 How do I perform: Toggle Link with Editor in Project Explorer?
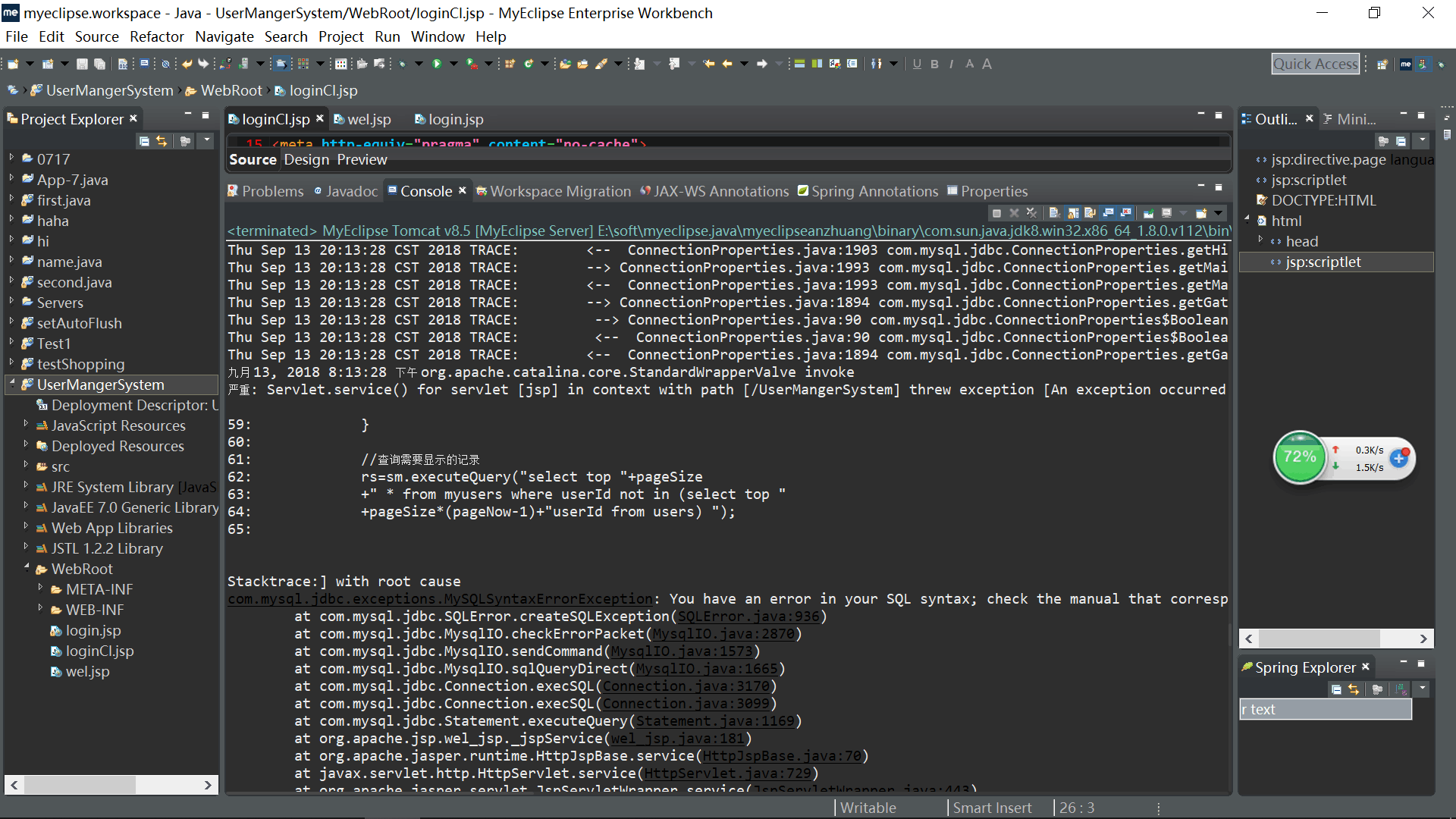click(x=162, y=141)
